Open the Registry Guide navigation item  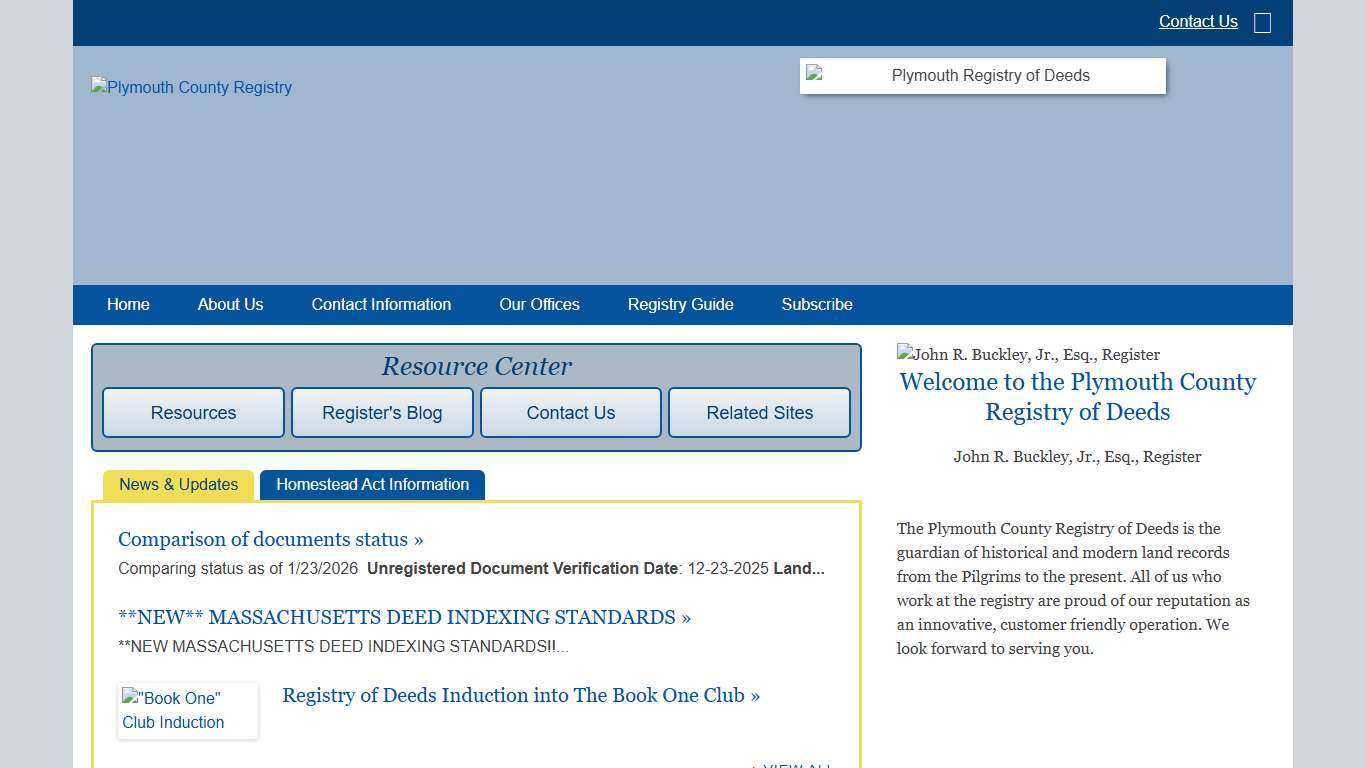(x=680, y=305)
